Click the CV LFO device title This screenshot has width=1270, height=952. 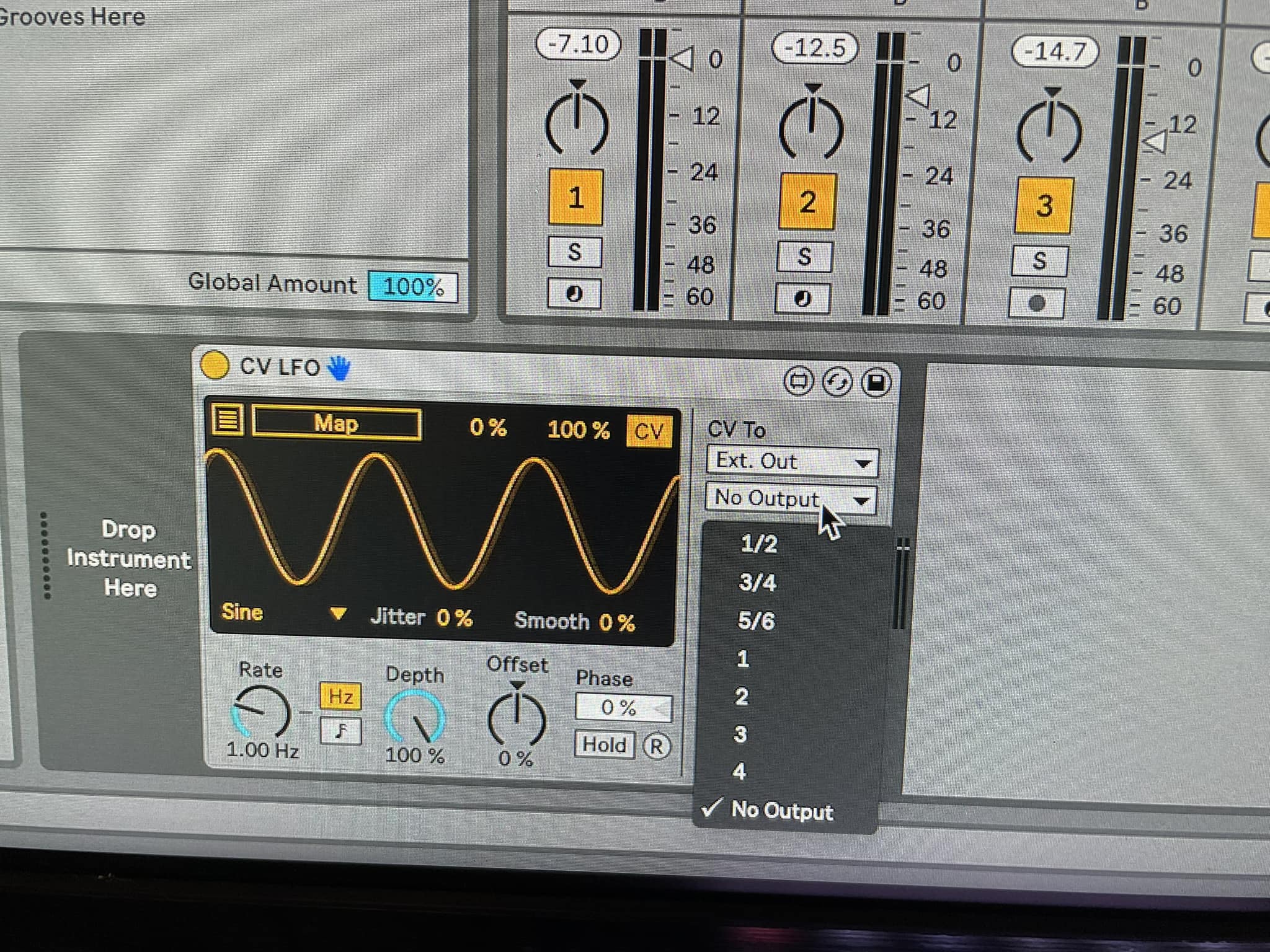[280, 367]
